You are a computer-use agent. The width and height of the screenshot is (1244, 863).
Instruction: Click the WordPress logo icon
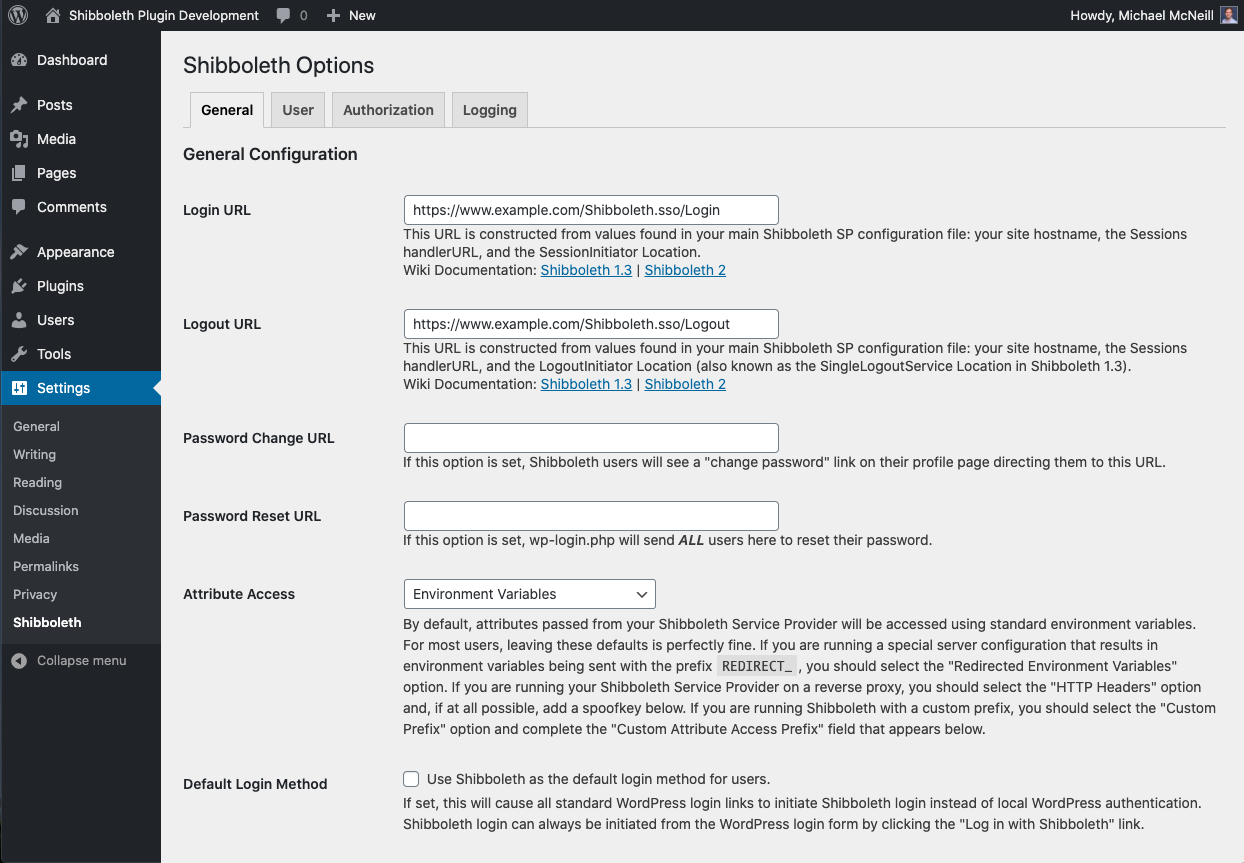point(18,15)
